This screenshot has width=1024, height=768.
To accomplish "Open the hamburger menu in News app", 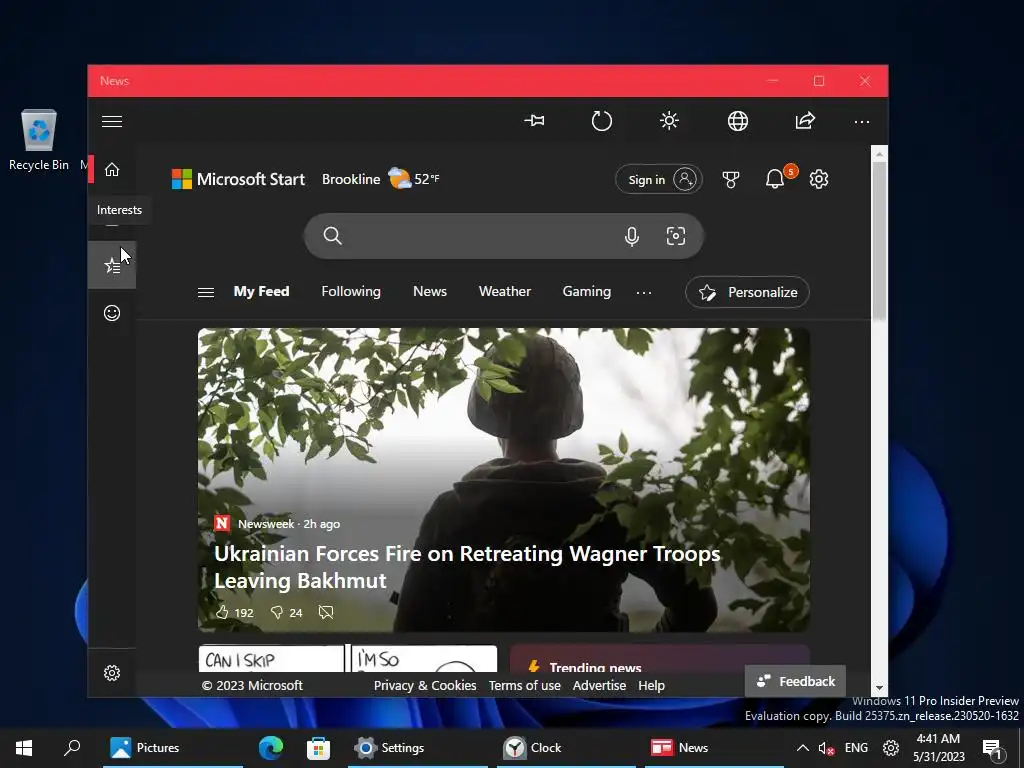I will click(112, 121).
